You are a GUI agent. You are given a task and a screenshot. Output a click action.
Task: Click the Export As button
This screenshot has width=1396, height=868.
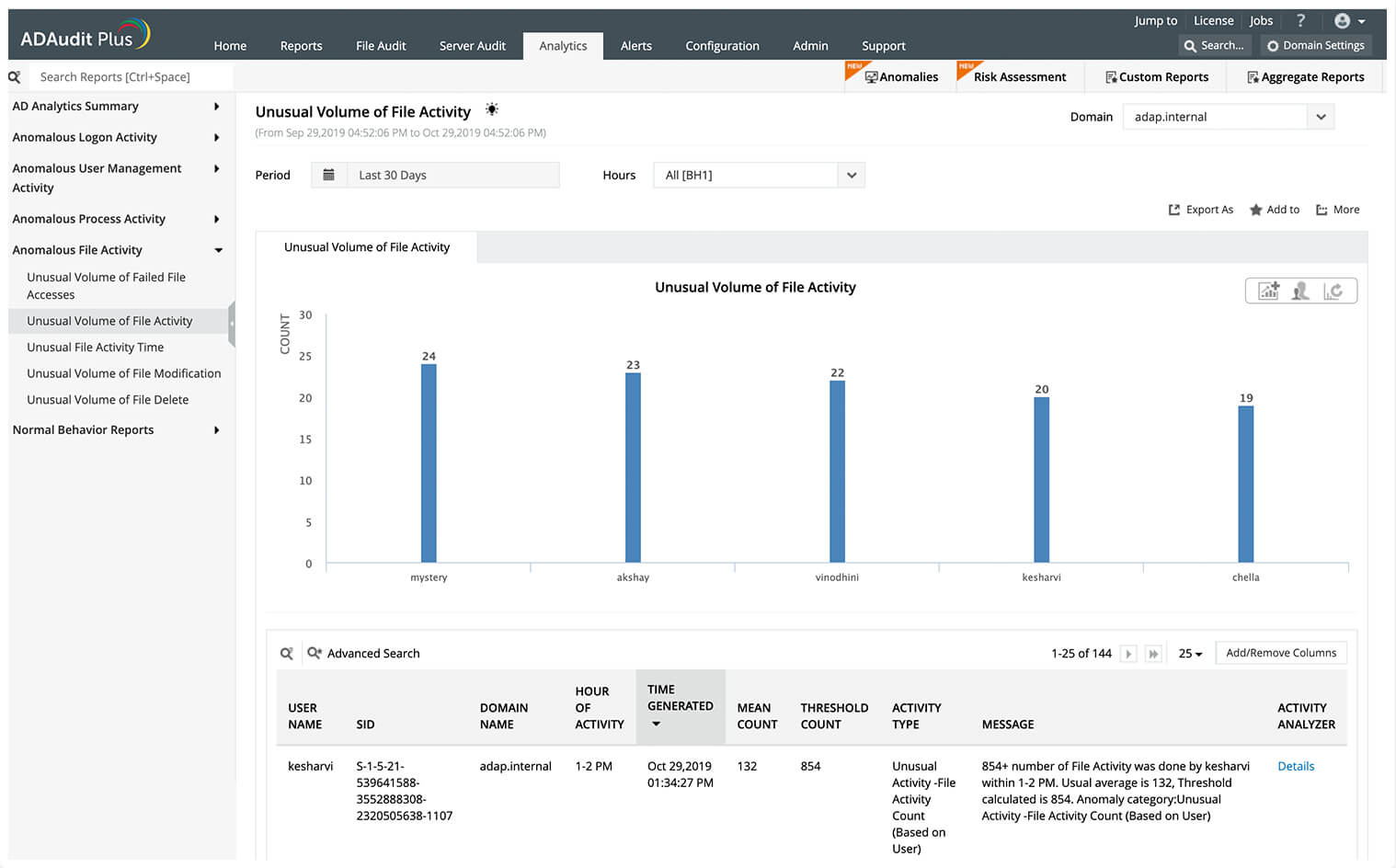1201,209
